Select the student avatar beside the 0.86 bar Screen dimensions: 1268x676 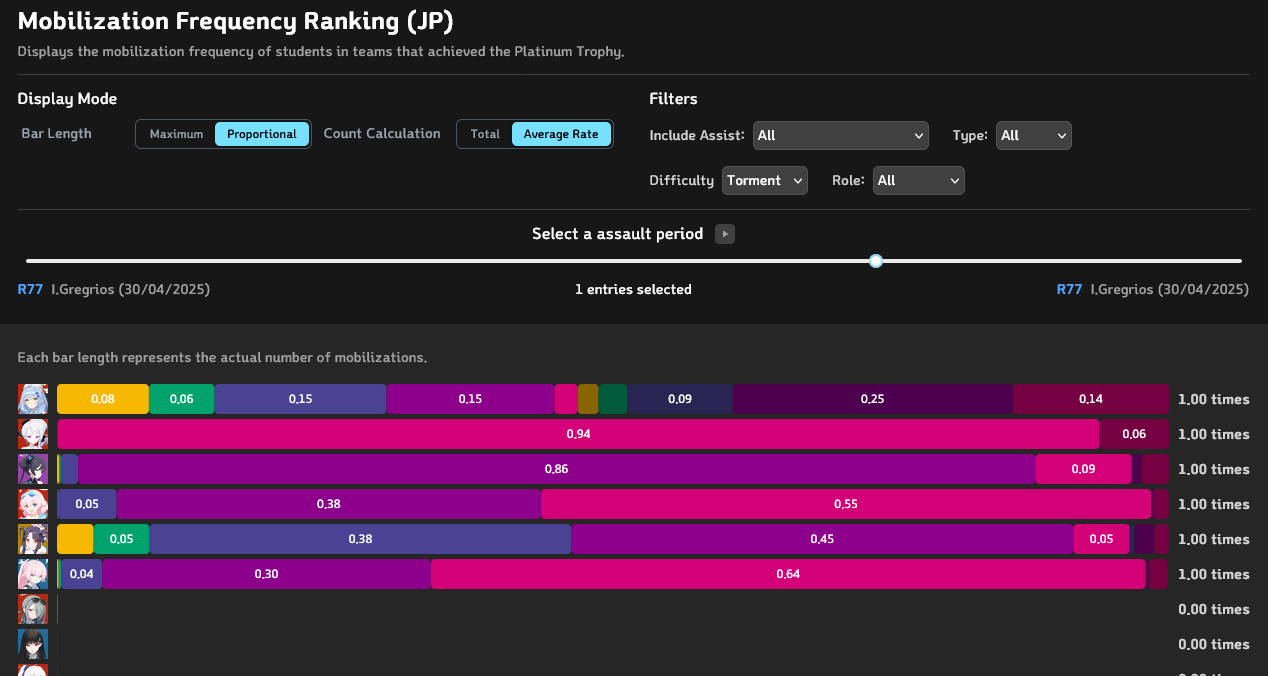[x=33, y=469]
